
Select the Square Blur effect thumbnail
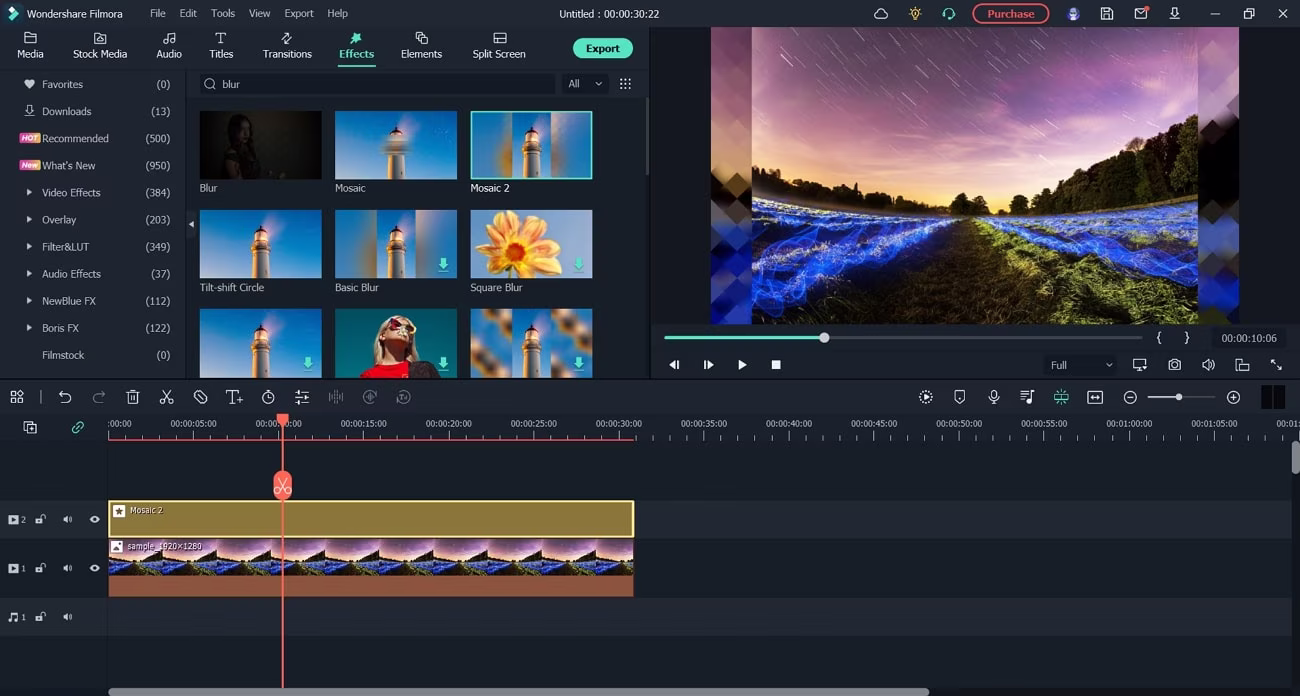(531, 244)
